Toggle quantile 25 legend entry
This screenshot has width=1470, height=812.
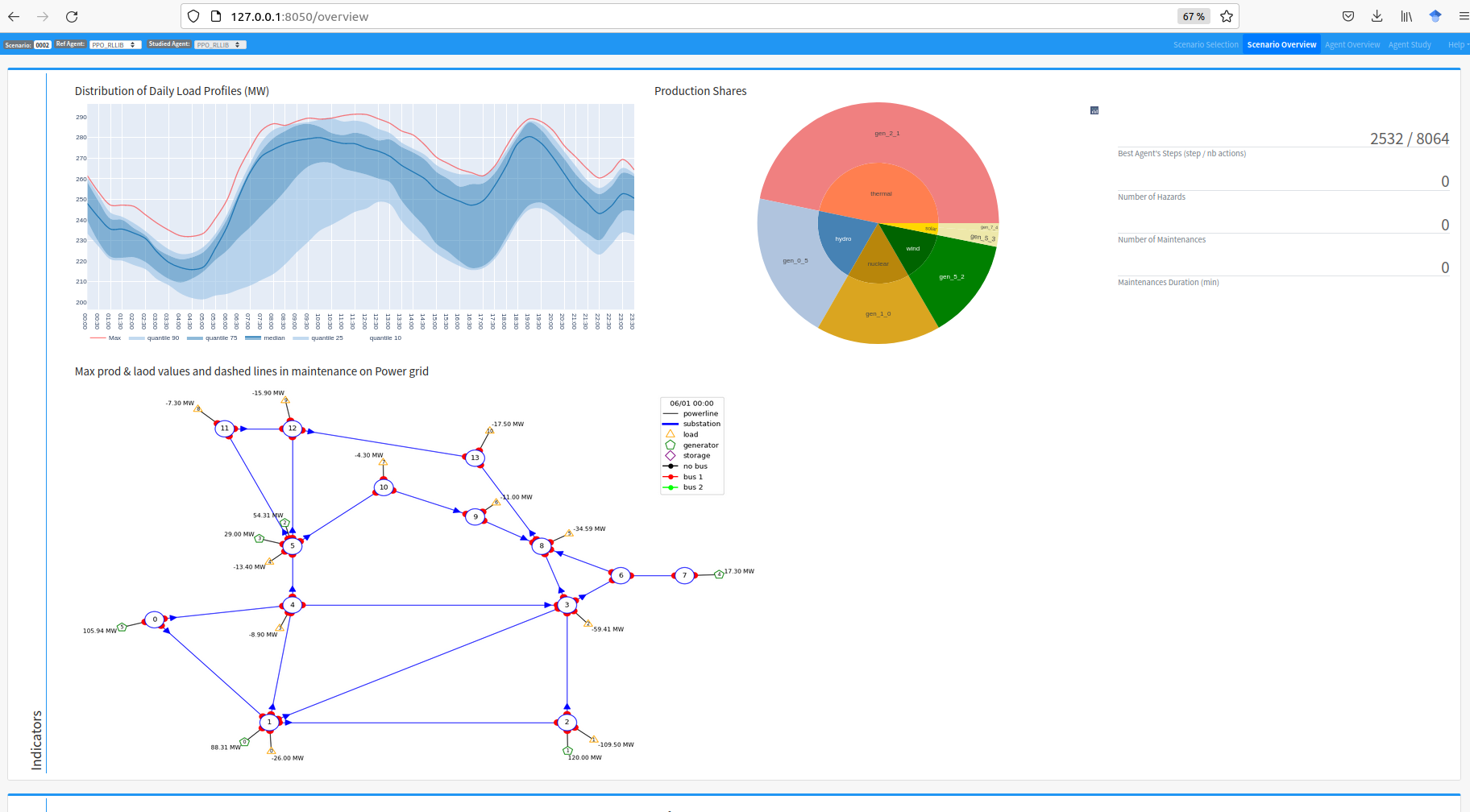[318, 338]
